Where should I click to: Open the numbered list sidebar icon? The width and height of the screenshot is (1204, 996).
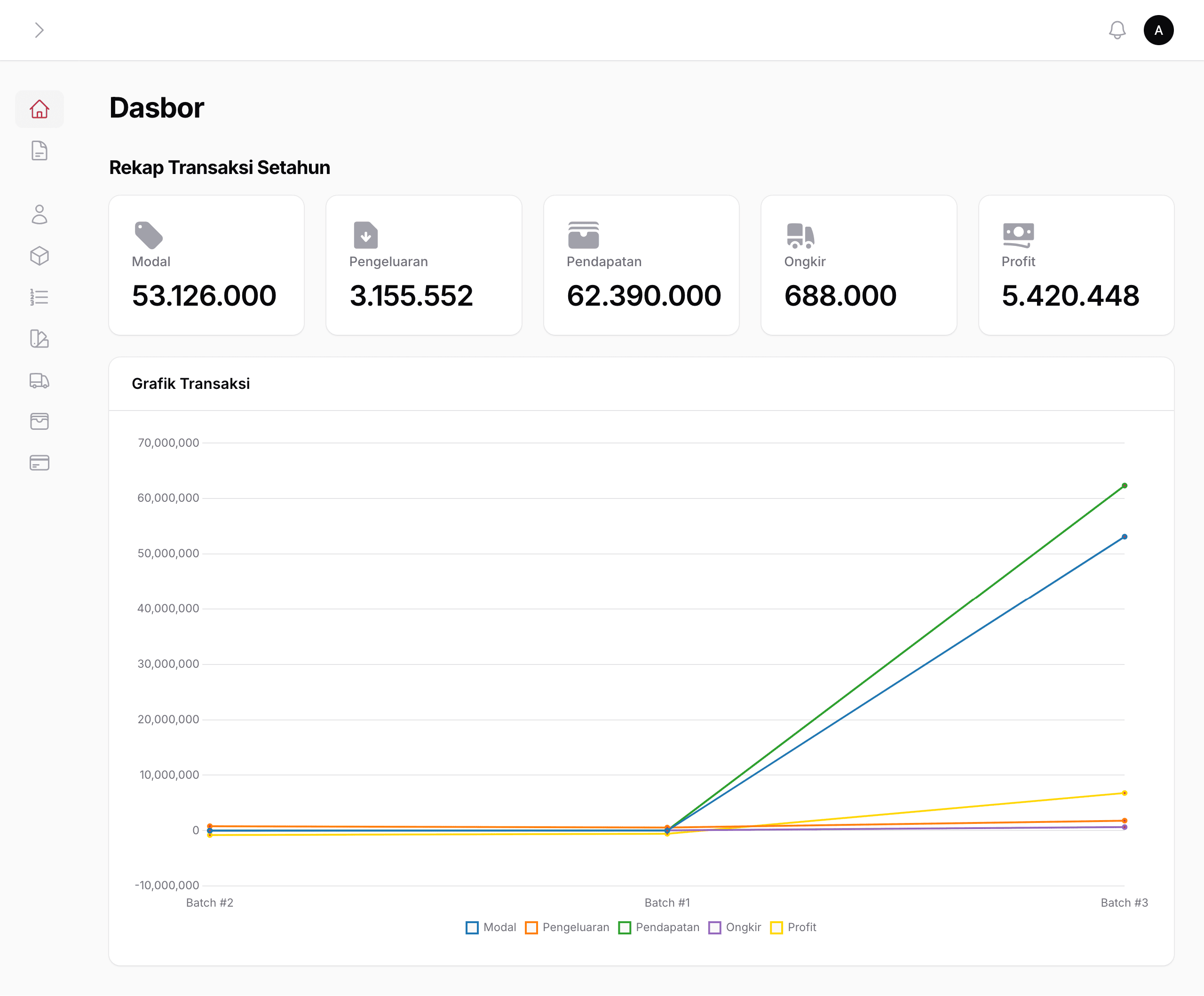point(39,297)
